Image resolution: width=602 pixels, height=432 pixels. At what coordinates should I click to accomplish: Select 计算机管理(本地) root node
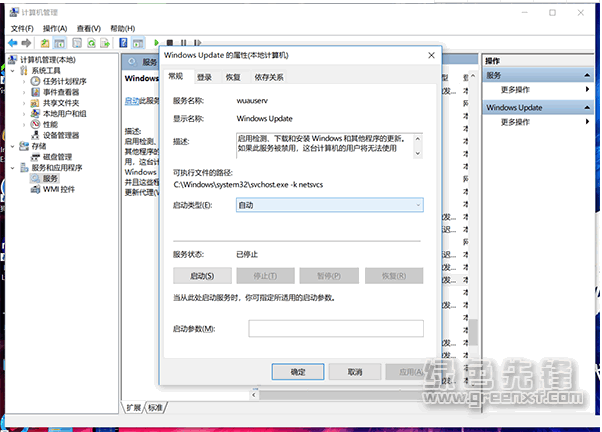(48, 60)
